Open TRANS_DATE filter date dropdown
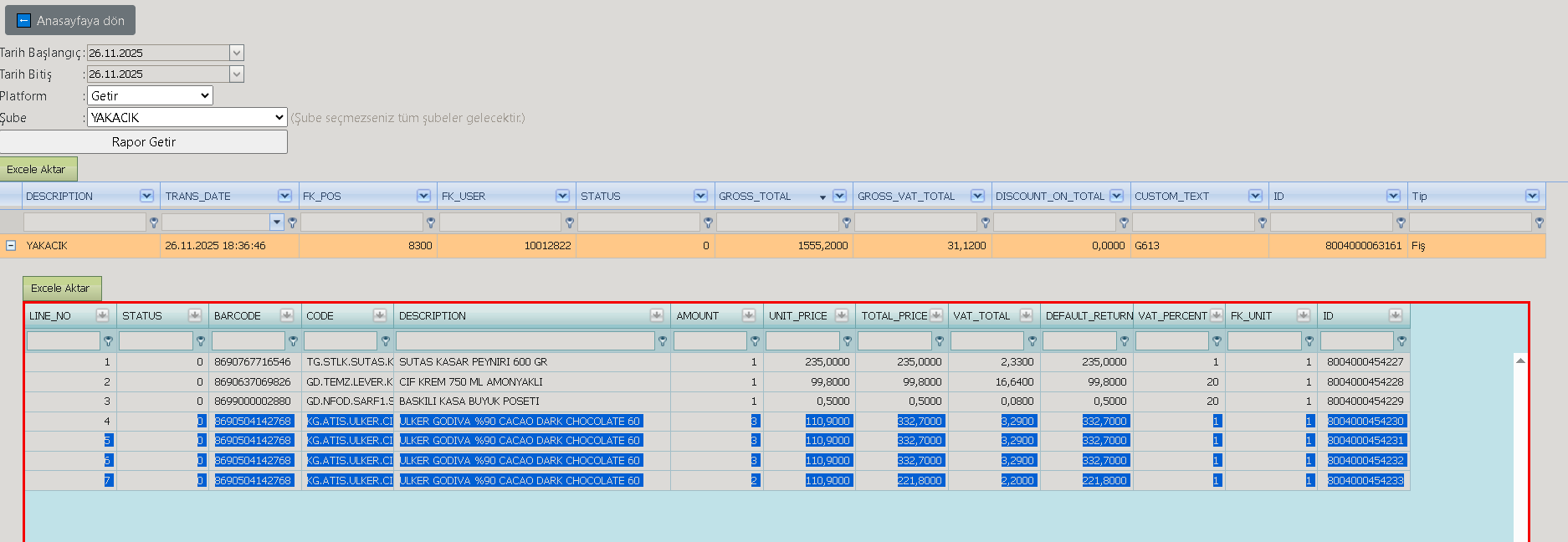The height and width of the screenshot is (542, 1568). click(277, 222)
